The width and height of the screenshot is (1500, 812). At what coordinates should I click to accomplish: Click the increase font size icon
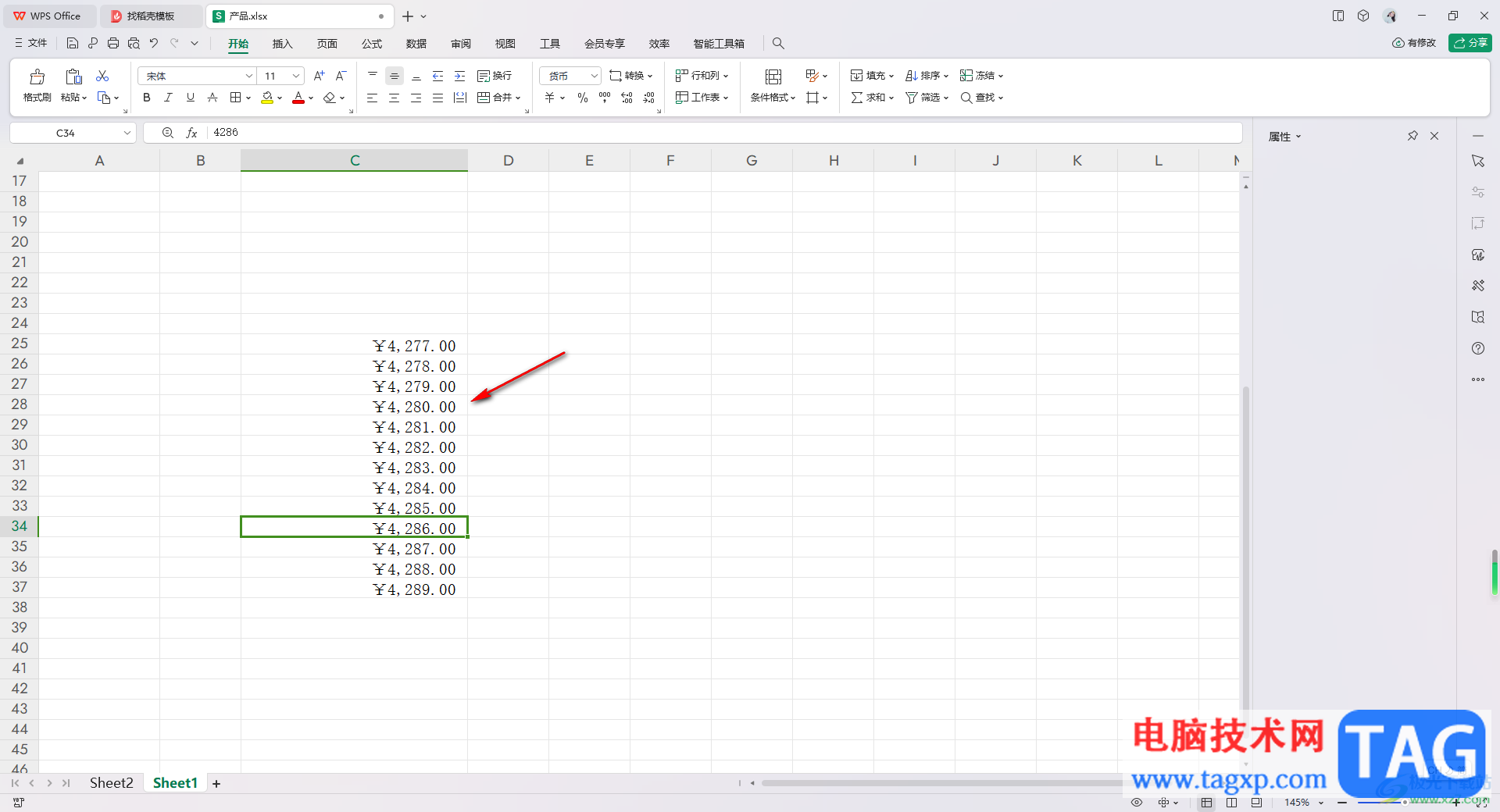pos(319,76)
